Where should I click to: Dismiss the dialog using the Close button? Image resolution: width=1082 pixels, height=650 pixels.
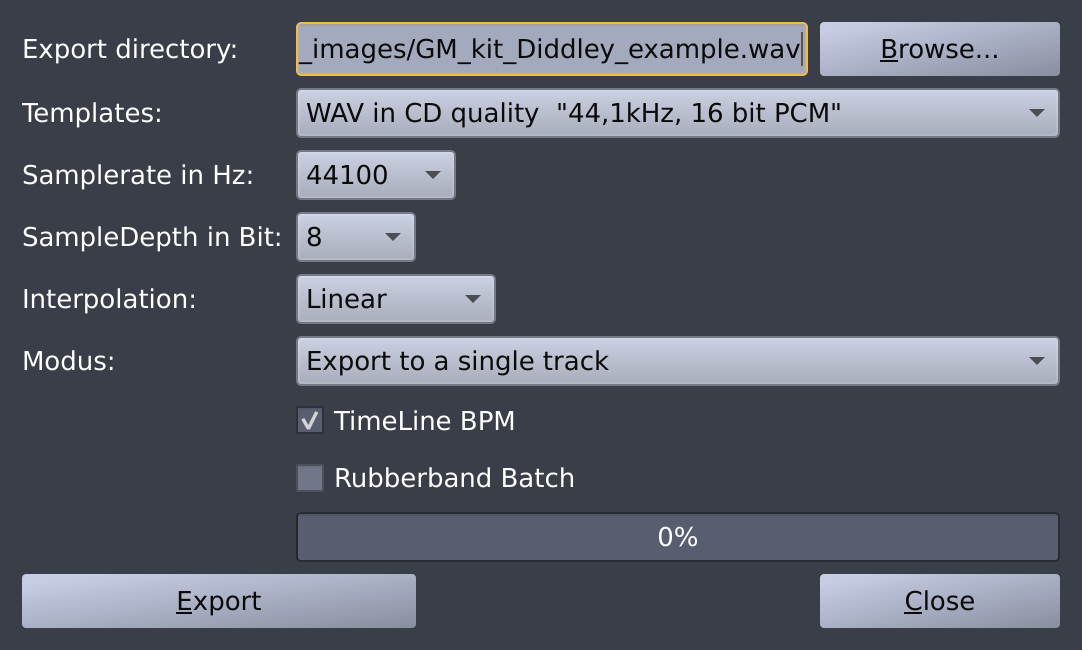tap(939, 601)
